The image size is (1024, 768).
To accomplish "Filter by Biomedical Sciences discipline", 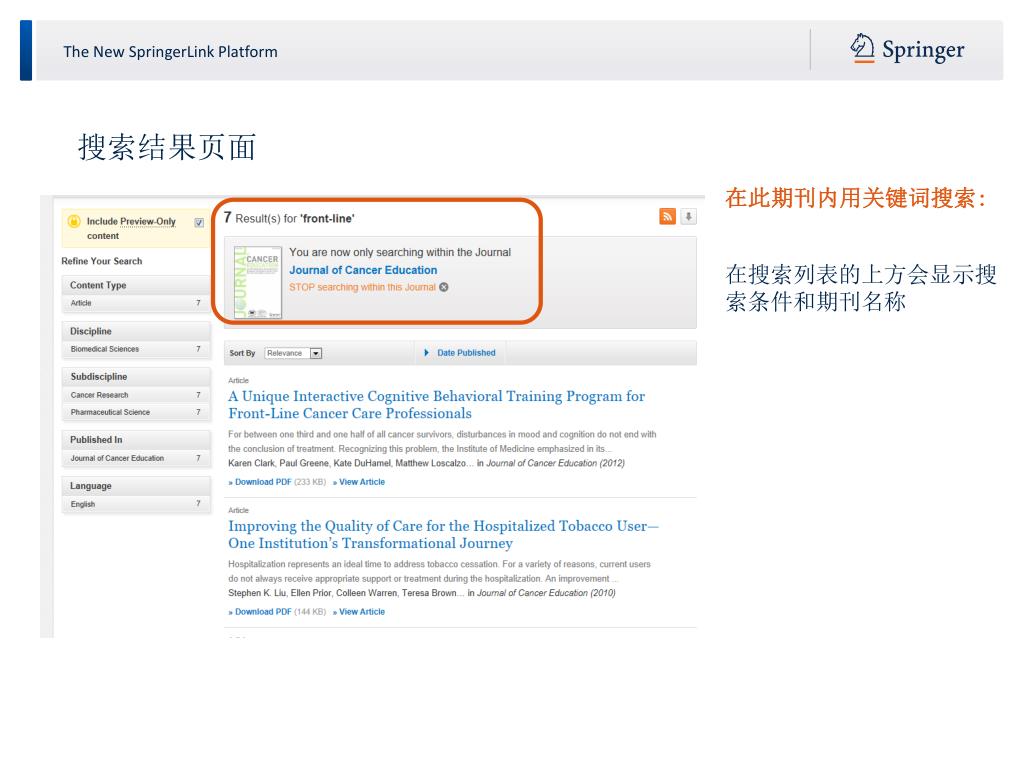I will (136, 349).
